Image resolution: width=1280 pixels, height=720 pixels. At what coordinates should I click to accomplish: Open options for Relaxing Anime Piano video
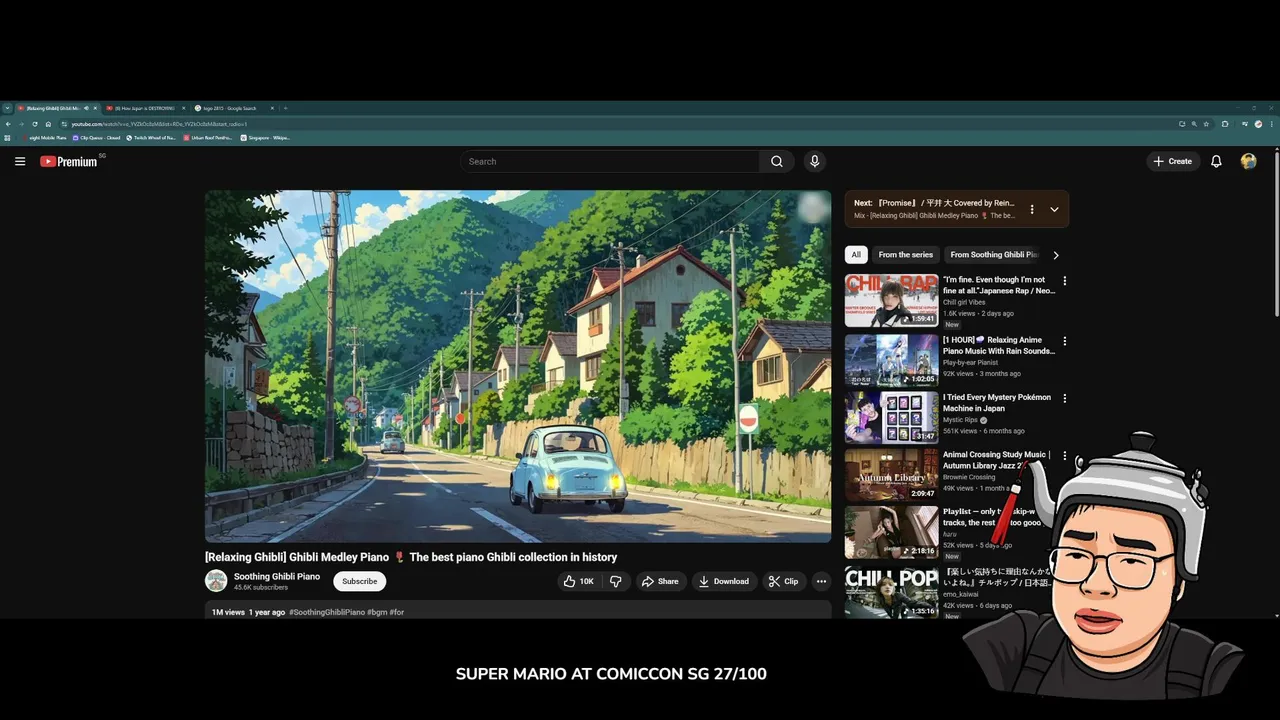point(1064,341)
